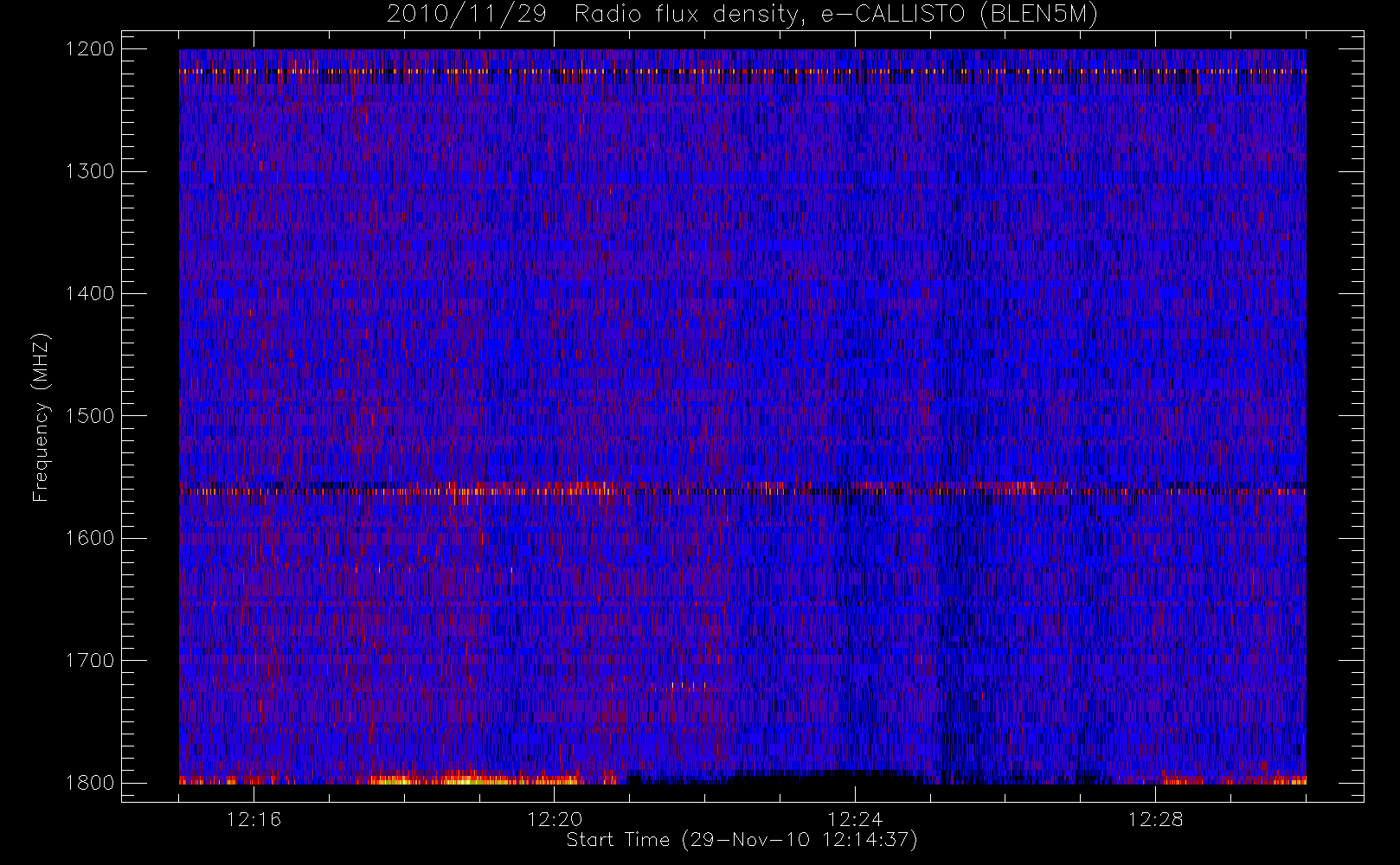Click the 'Frequency (MHZ)' axis title

41,417
